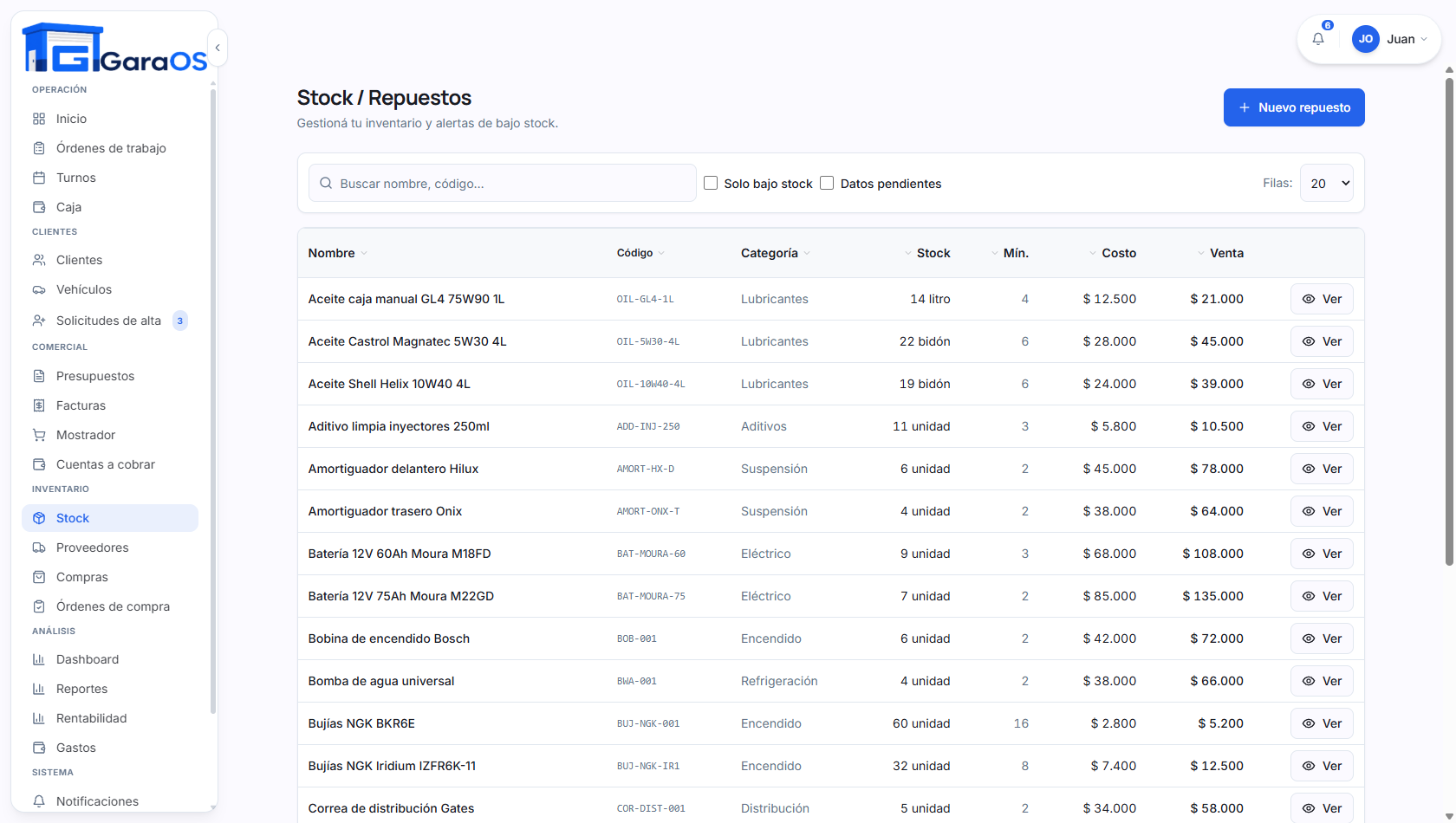View Bujías NGK BKR6E details
Screen dimensions: 1456x823
(1322, 723)
